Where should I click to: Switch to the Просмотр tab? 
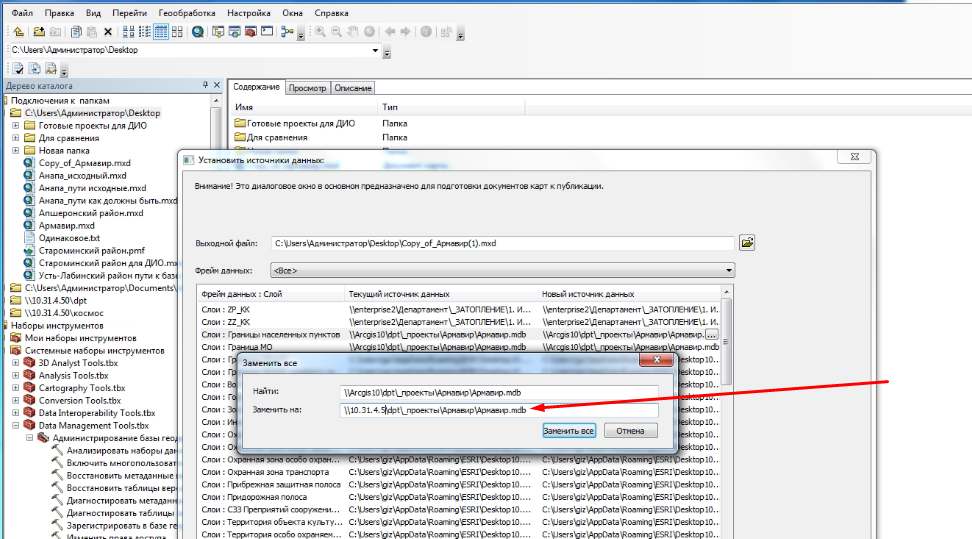tap(307, 88)
